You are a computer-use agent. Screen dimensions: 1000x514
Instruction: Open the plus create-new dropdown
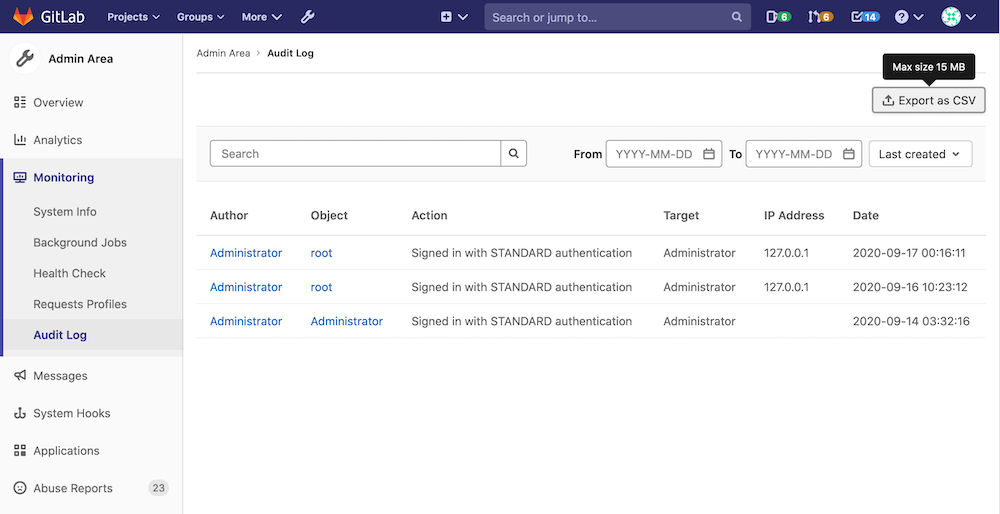coord(454,17)
